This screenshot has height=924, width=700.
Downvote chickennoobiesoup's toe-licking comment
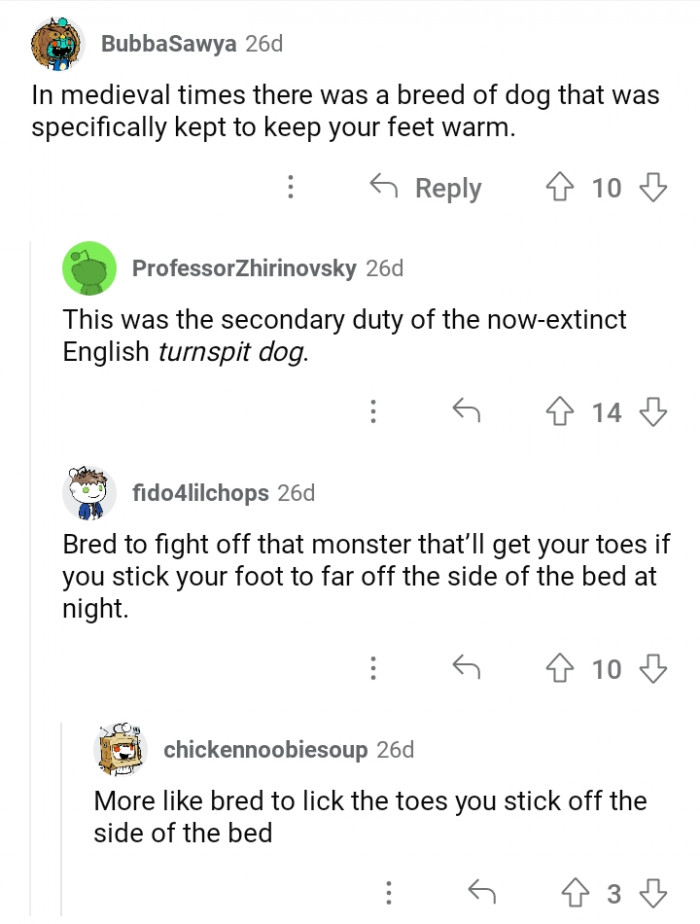tap(652, 893)
